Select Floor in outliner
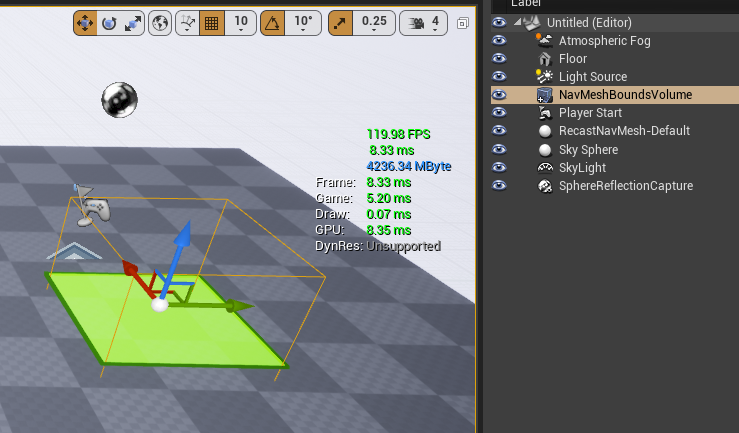739x433 pixels. coord(573,58)
